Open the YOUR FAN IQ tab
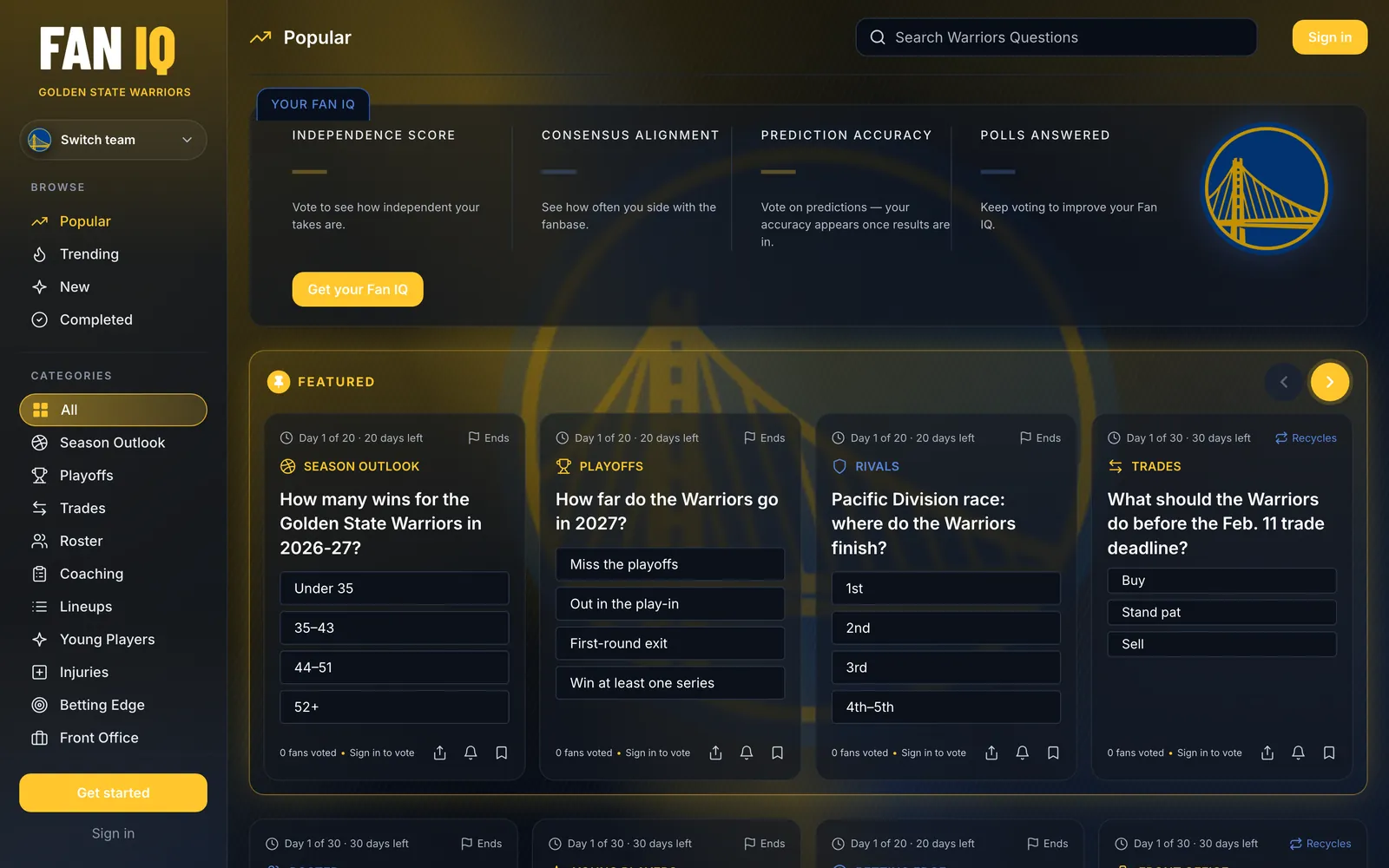The height and width of the screenshot is (868, 1389). coord(313,104)
